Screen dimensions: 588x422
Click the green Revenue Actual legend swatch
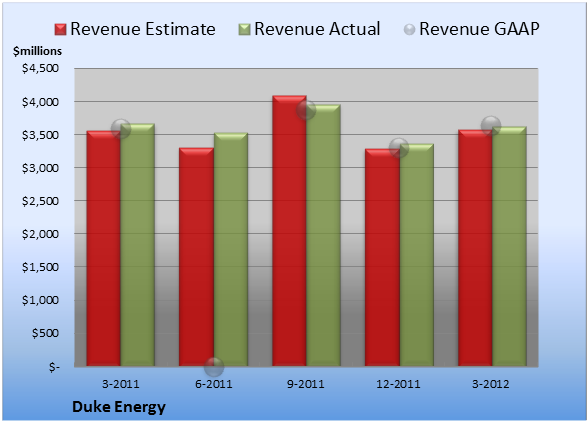[x=244, y=30]
